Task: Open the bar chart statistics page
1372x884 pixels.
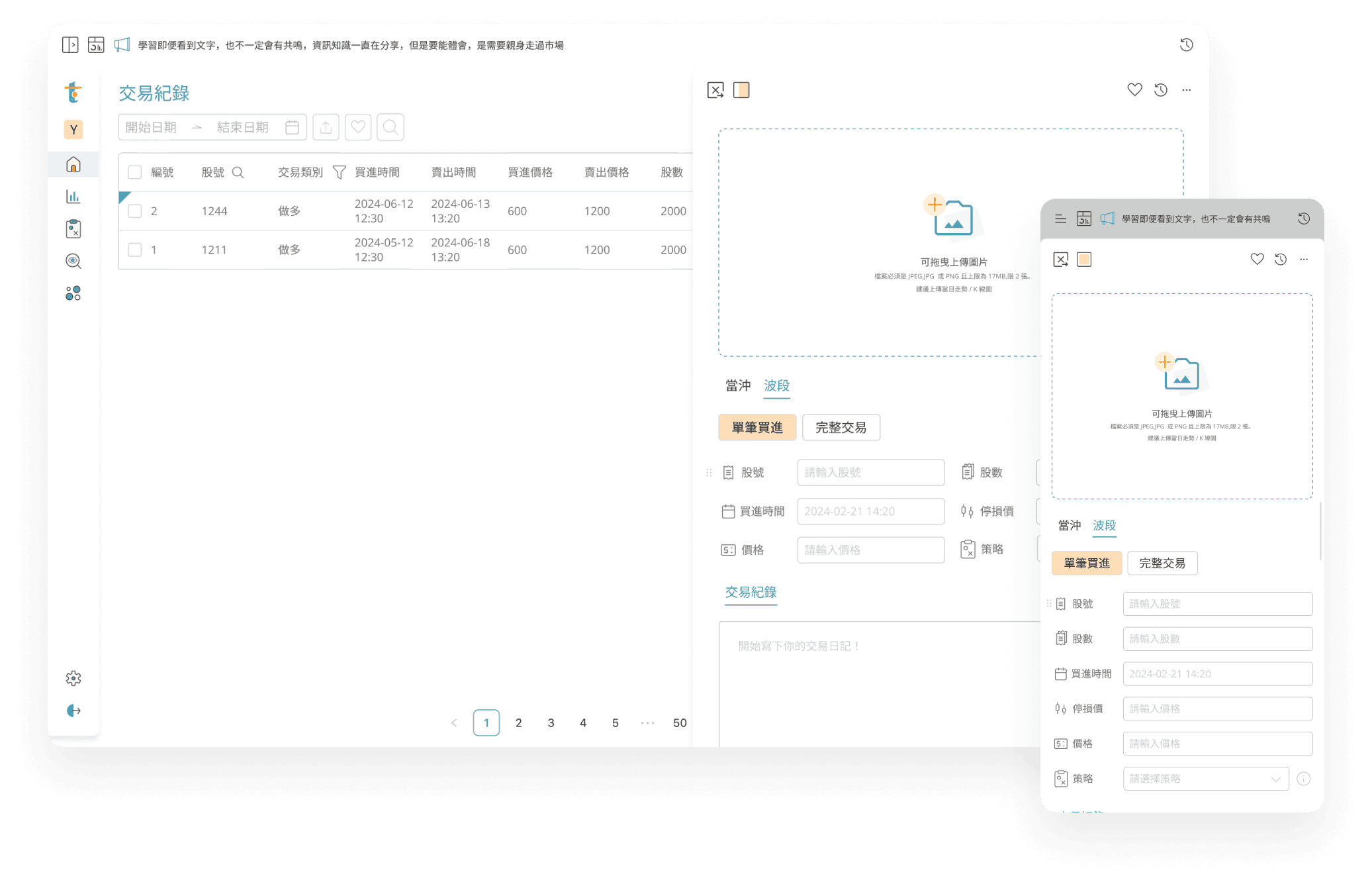Action: click(x=73, y=197)
